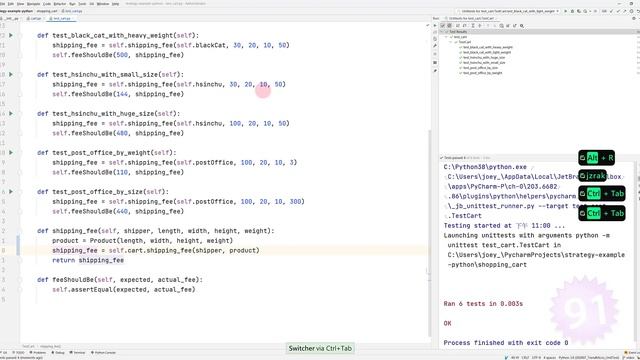This screenshot has height=360, width=640.
Task: Open the Python Console tool window
Action: (104, 353)
